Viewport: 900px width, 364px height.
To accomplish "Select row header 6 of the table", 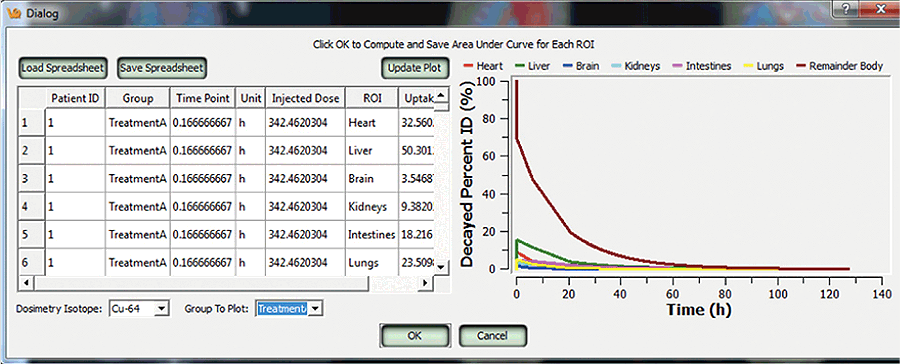I will [31, 263].
